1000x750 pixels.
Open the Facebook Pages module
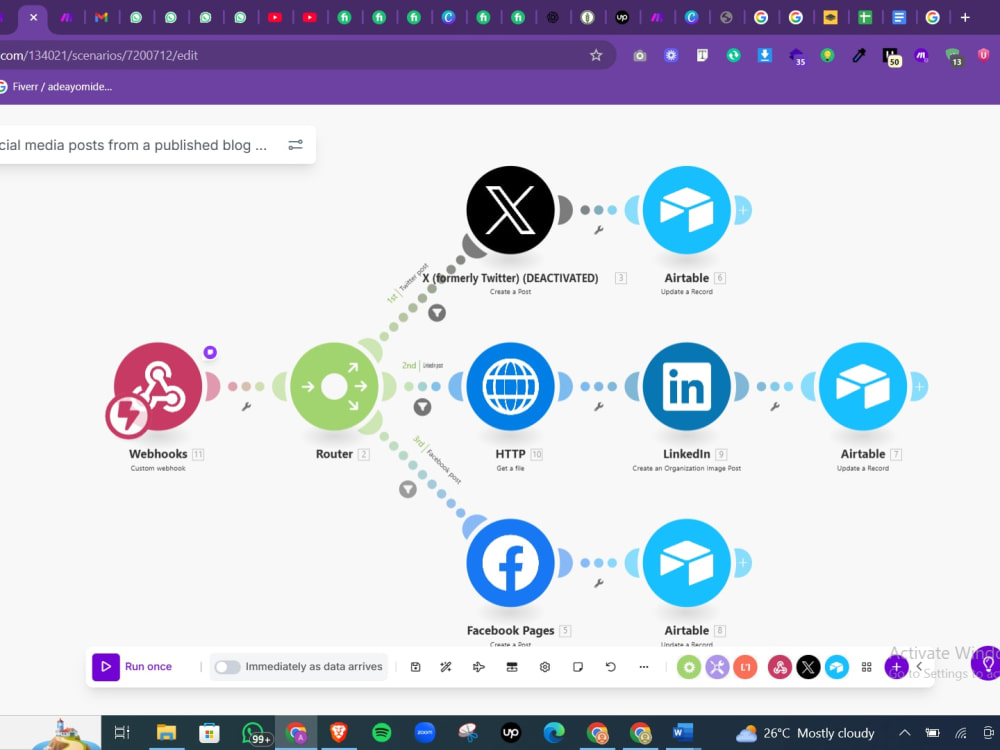pos(510,562)
